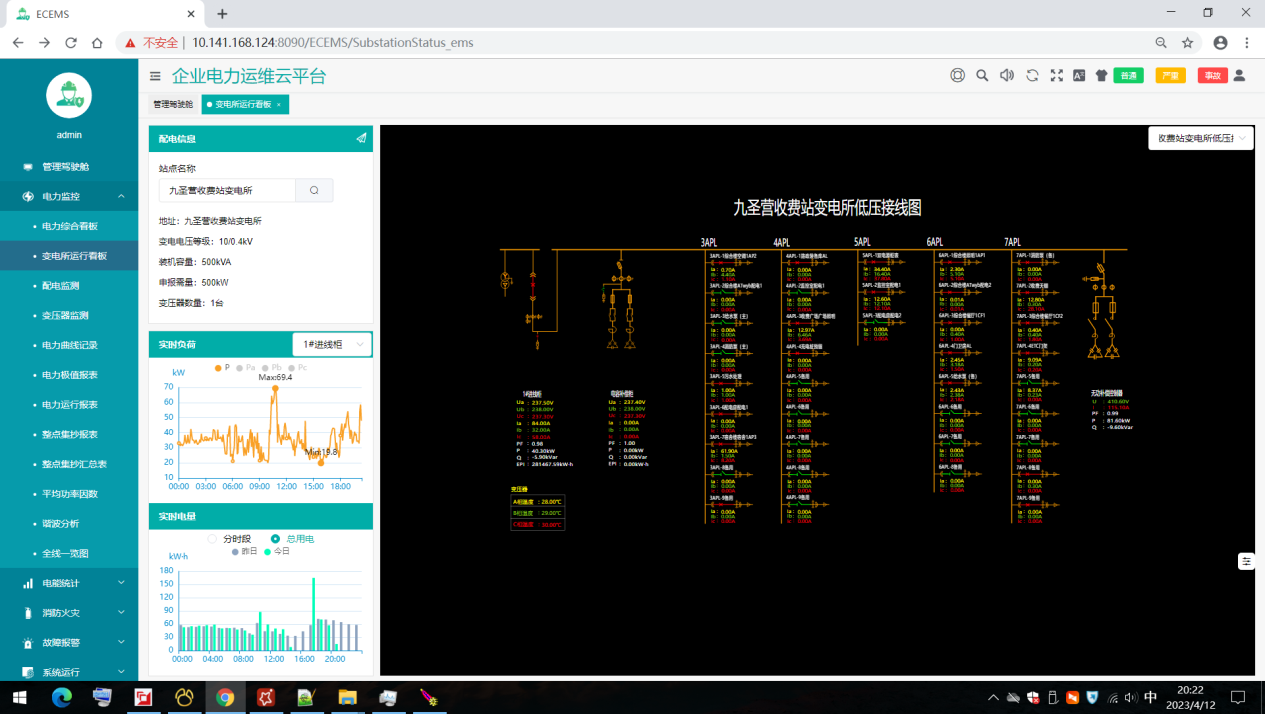Image resolution: width=1265 pixels, height=714 pixels.
Task: Switch to the 管理驾驶舱 tab
Action: pyautogui.click(x=173, y=104)
